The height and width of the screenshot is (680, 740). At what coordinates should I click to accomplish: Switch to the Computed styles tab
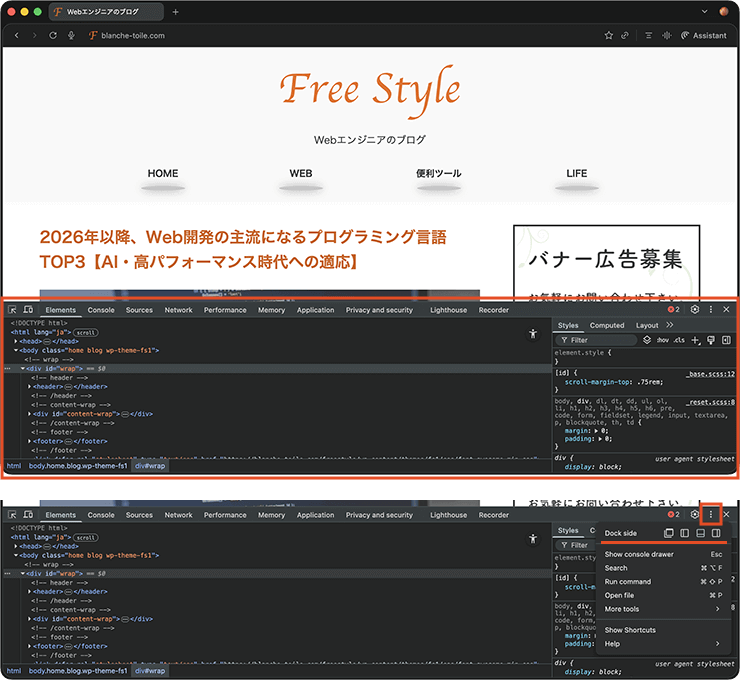(607, 325)
